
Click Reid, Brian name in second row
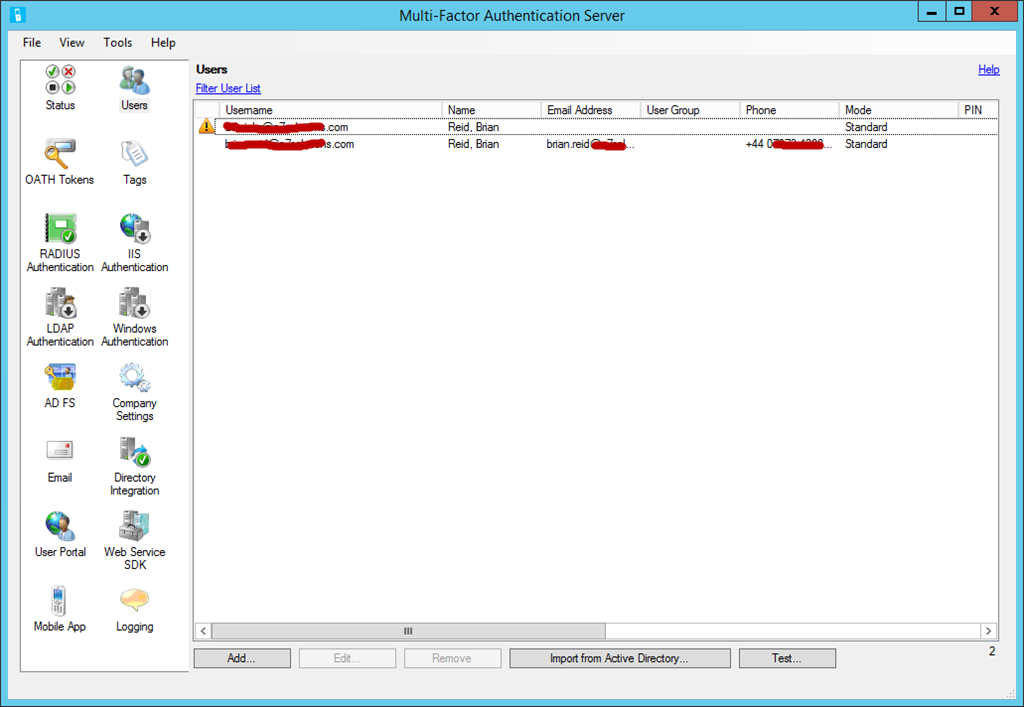[473, 144]
